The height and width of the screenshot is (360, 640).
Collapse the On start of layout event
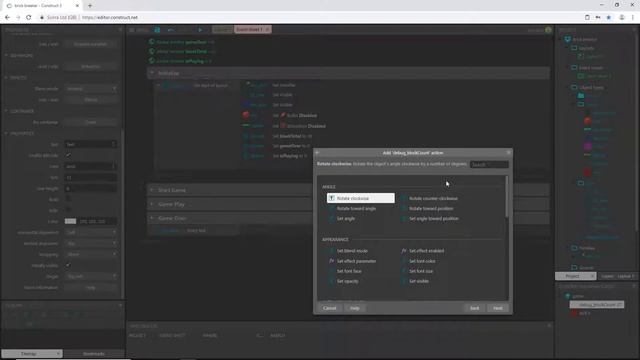[x=158, y=85]
